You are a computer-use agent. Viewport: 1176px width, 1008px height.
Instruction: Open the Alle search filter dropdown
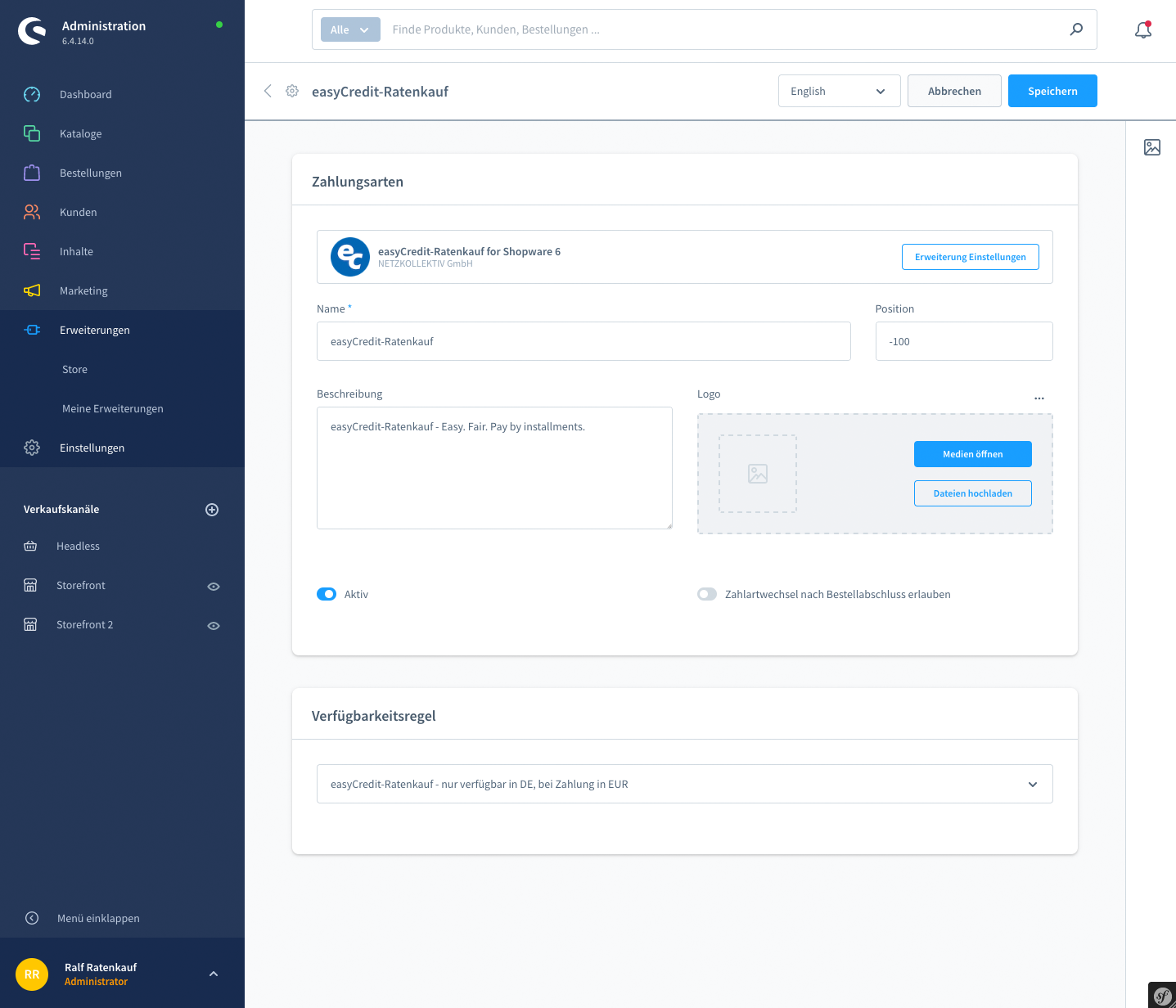tap(350, 29)
